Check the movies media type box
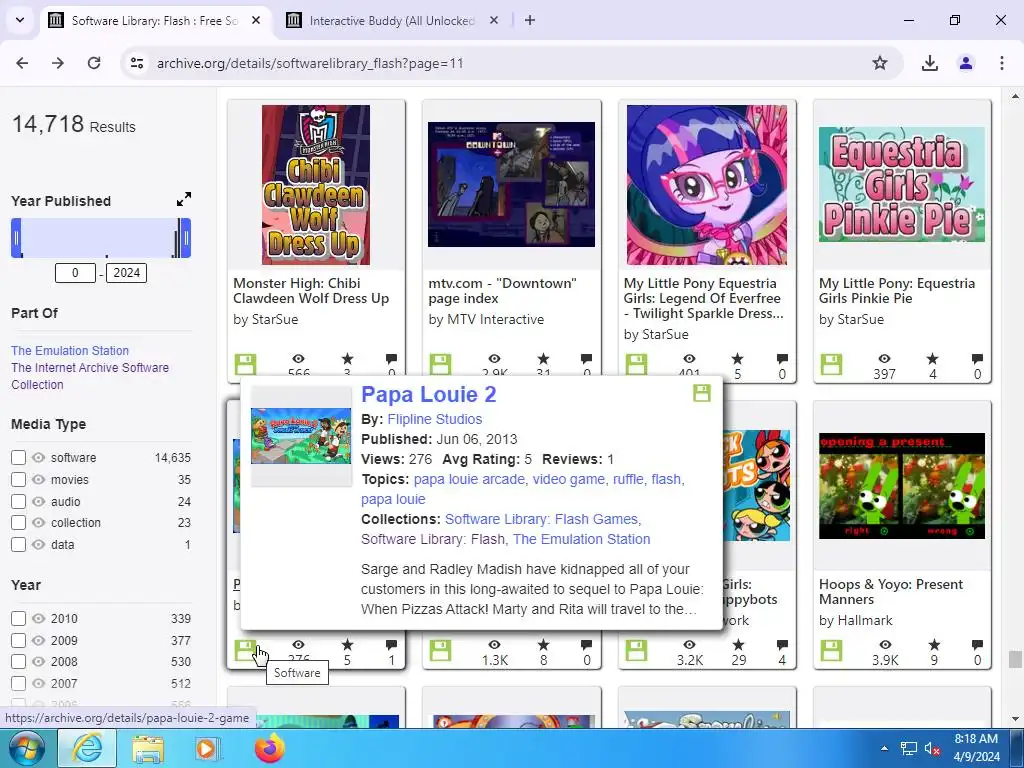The width and height of the screenshot is (1024, 768). tap(18, 479)
